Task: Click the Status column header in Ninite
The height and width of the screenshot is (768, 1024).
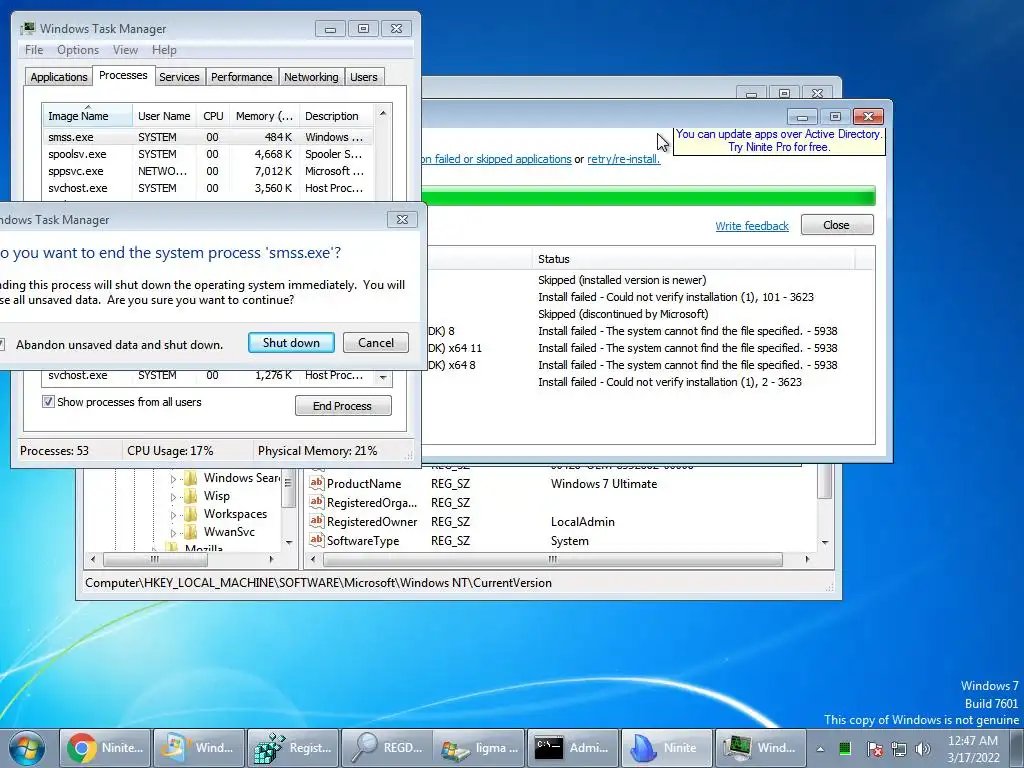Action: pyautogui.click(x=693, y=259)
